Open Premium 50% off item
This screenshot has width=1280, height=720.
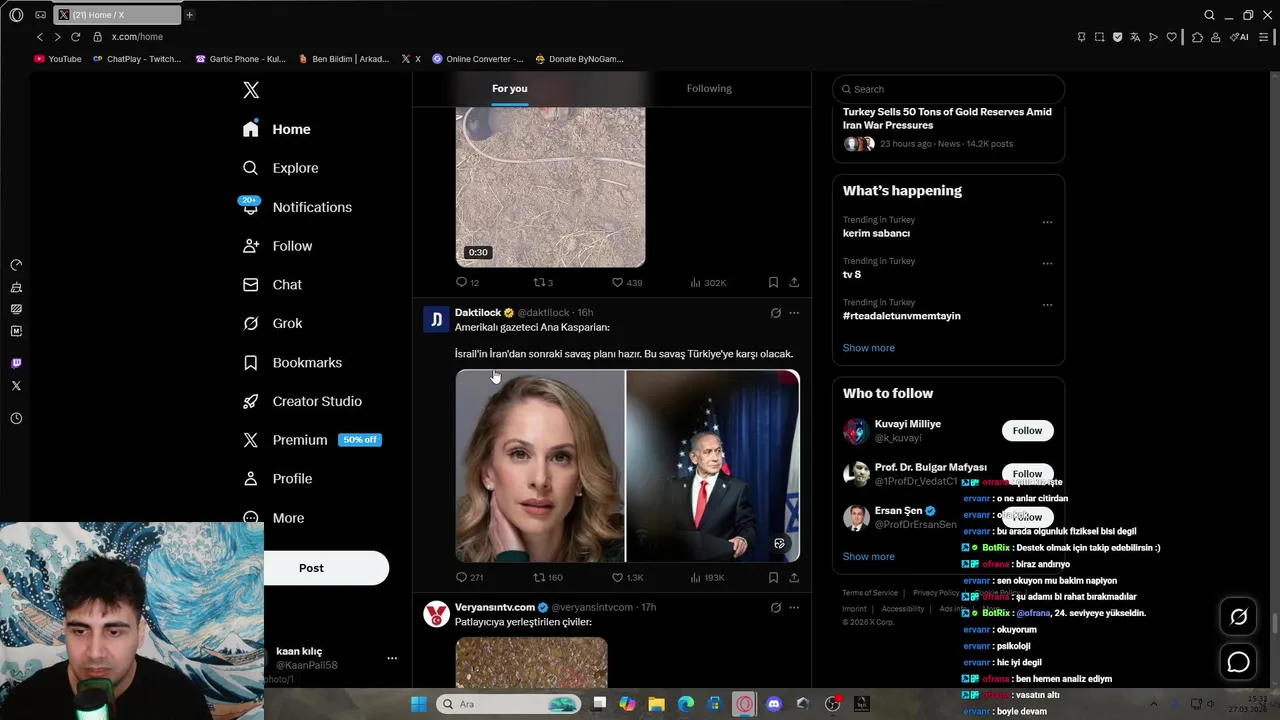312,440
